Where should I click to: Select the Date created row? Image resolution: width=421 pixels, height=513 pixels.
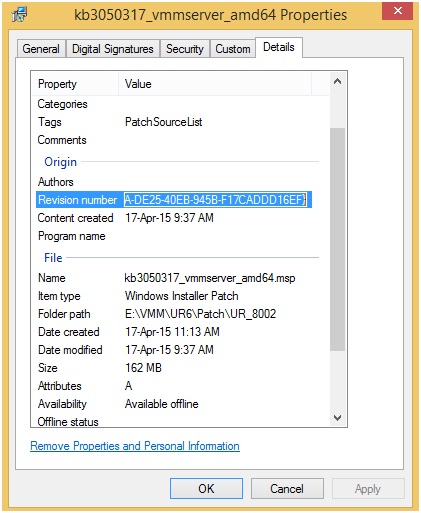tap(174, 332)
